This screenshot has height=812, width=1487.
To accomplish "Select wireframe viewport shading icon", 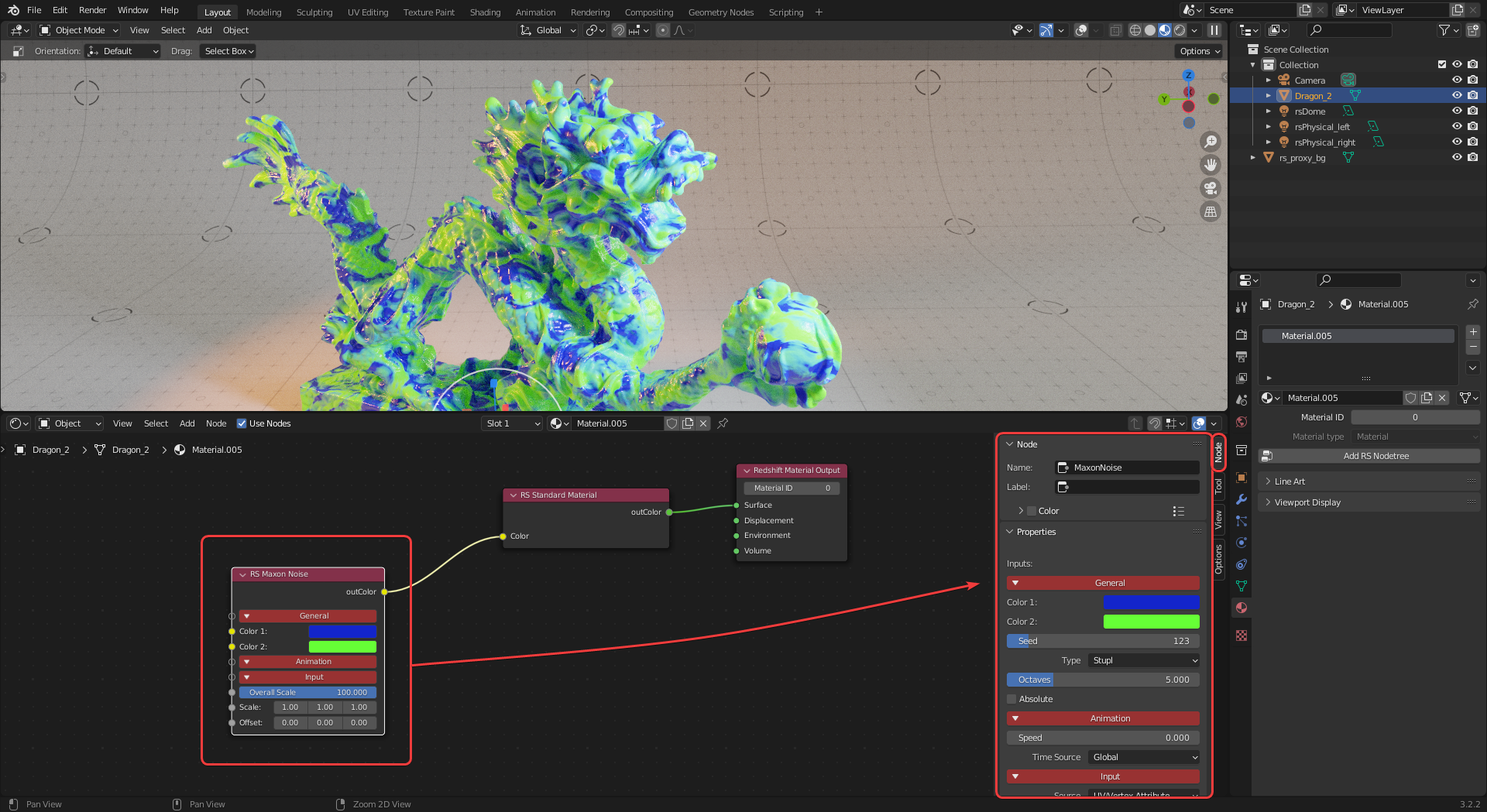I will [x=1135, y=30].
